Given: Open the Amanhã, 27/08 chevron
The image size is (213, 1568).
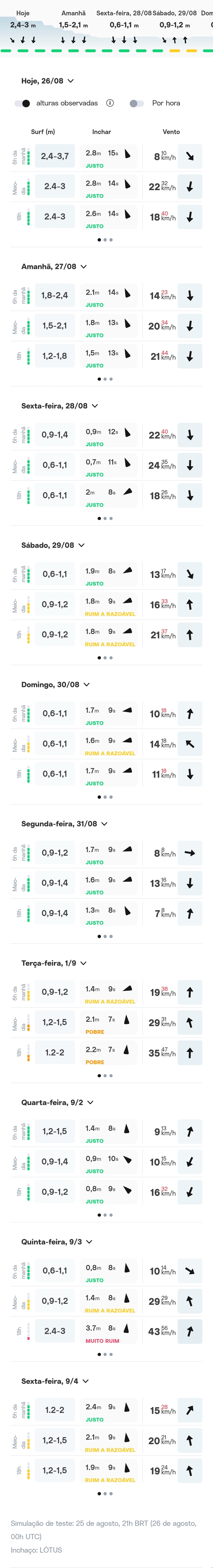Looking at the screenshot, I should [x=84, y=267].
